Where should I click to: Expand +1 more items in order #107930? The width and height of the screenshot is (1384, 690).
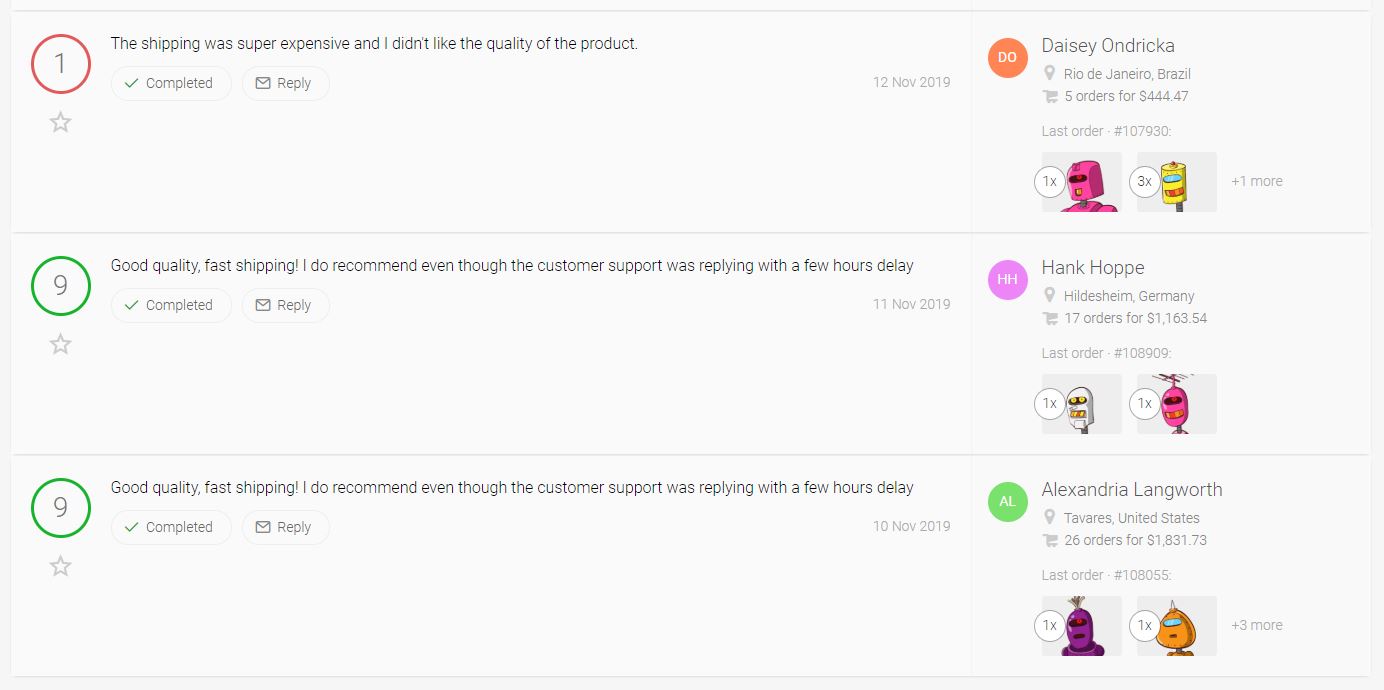pyautogui.click(x=1256, y=181)
